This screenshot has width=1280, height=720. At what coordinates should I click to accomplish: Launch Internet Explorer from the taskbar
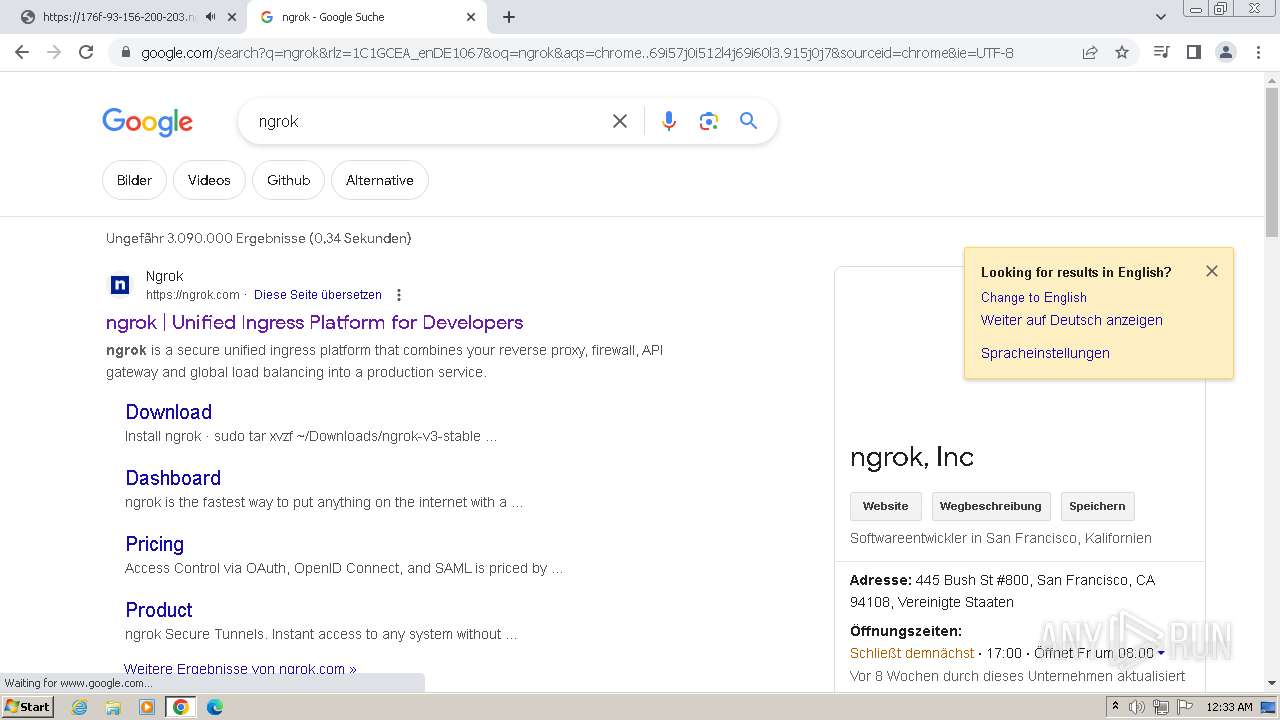click(79, 707)
